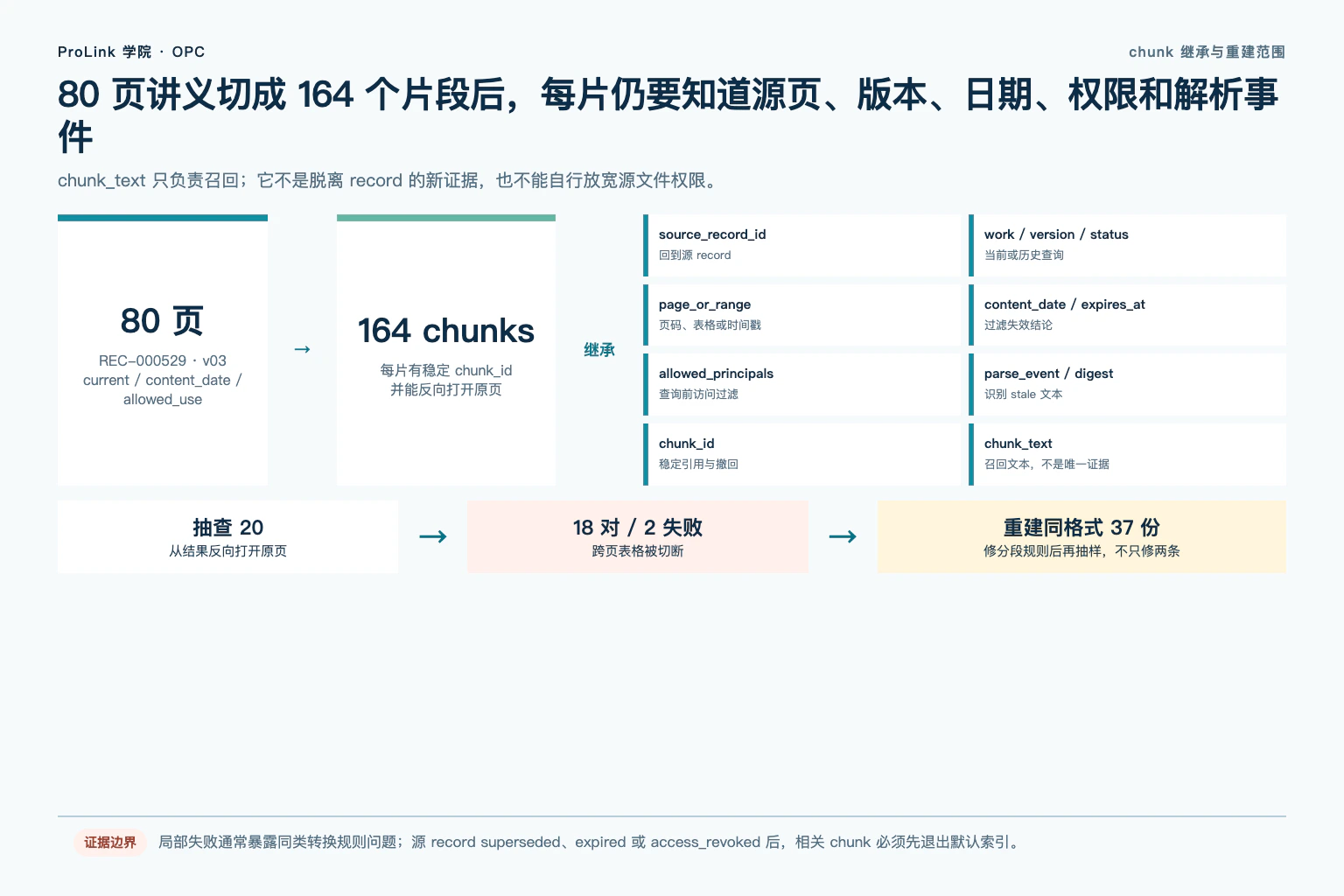Click the subtitle 'chunk_text 只负责召回'
The width and height of the screenshot is (1344, 896).
(389, 180)
